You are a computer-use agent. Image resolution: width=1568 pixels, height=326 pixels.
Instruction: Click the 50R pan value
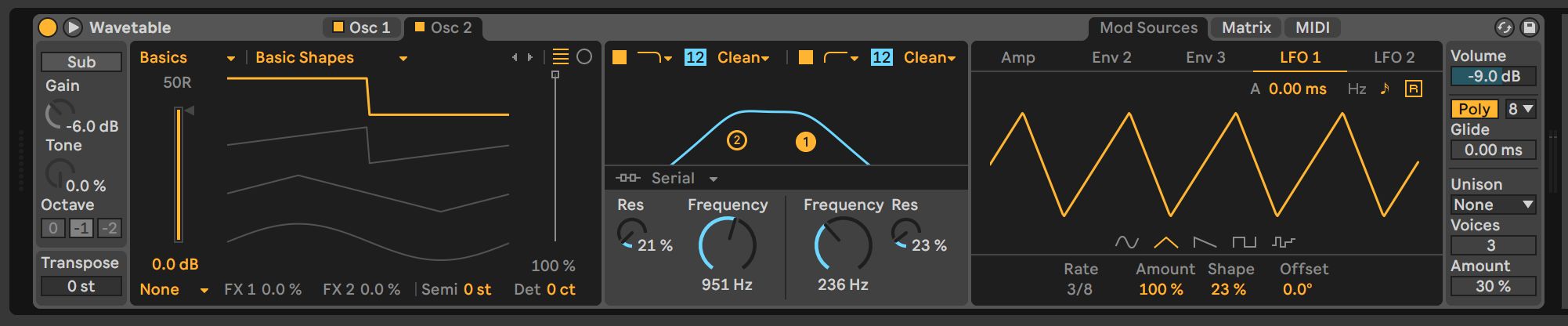click(177, 82)
